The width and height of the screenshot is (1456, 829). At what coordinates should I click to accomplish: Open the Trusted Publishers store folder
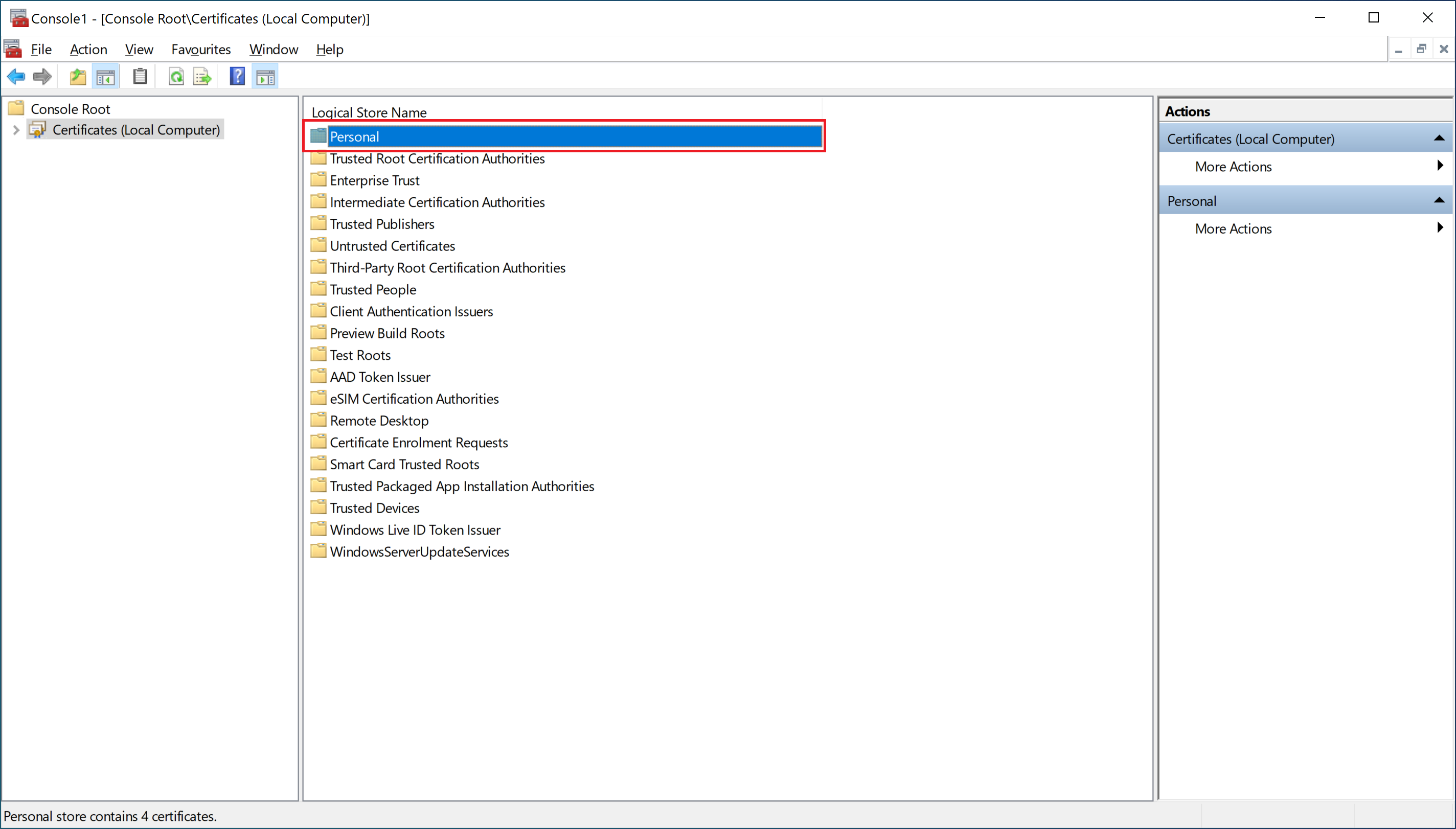tap(381, 224)
